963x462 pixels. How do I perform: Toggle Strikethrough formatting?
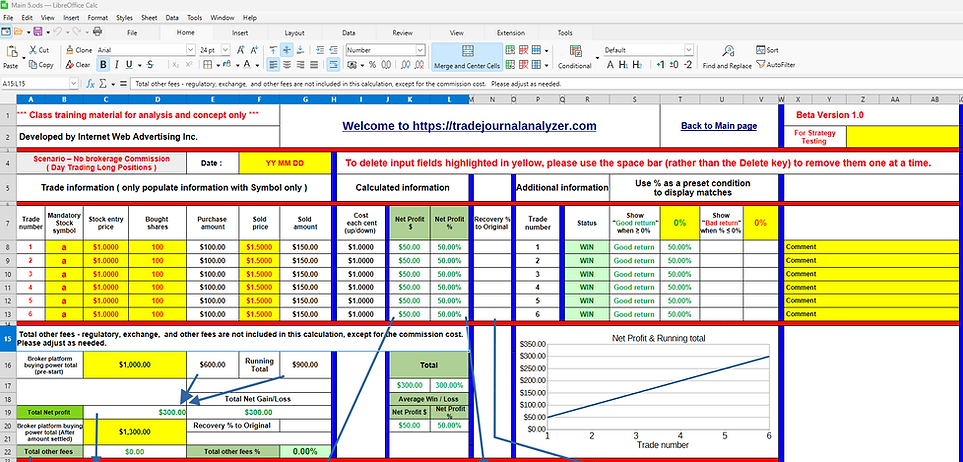coord(150,65)
